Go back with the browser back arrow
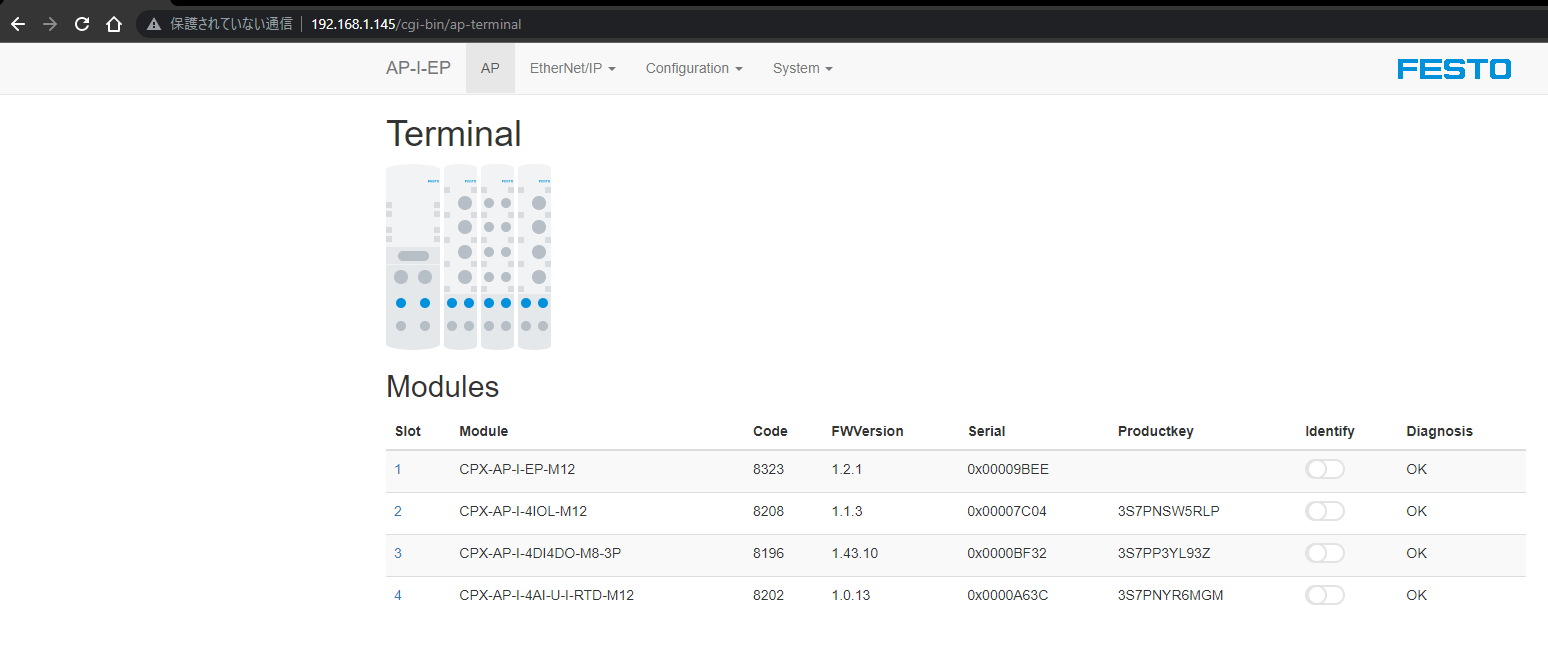Image resolution: width=1548 pixels, height=659 pixels. [18, 23]
